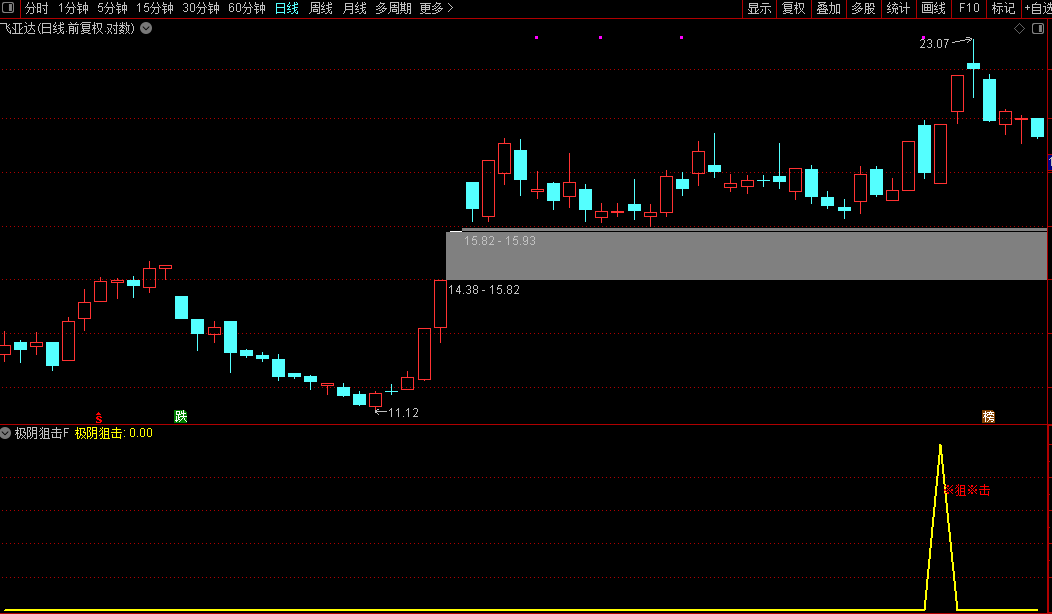Expand the 更多 periods menu
This screenshot has width=1052, height=614.
[436, 8]
